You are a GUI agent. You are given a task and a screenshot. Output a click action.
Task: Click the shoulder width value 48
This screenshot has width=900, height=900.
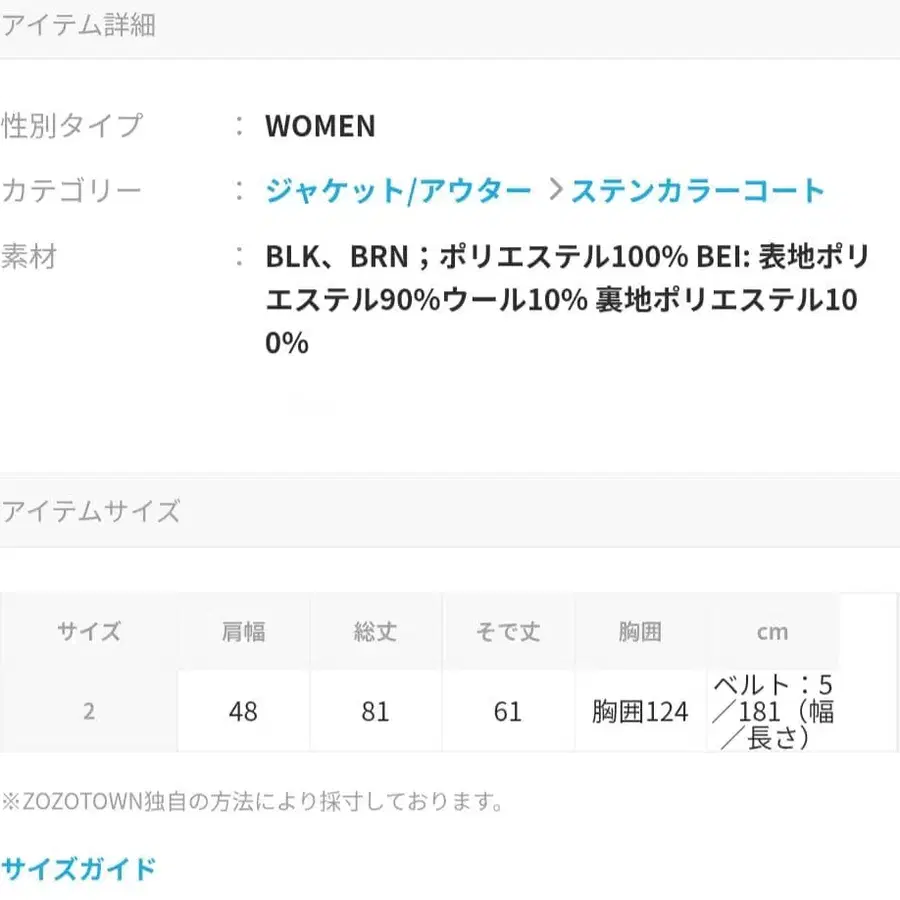coord(242,711)
